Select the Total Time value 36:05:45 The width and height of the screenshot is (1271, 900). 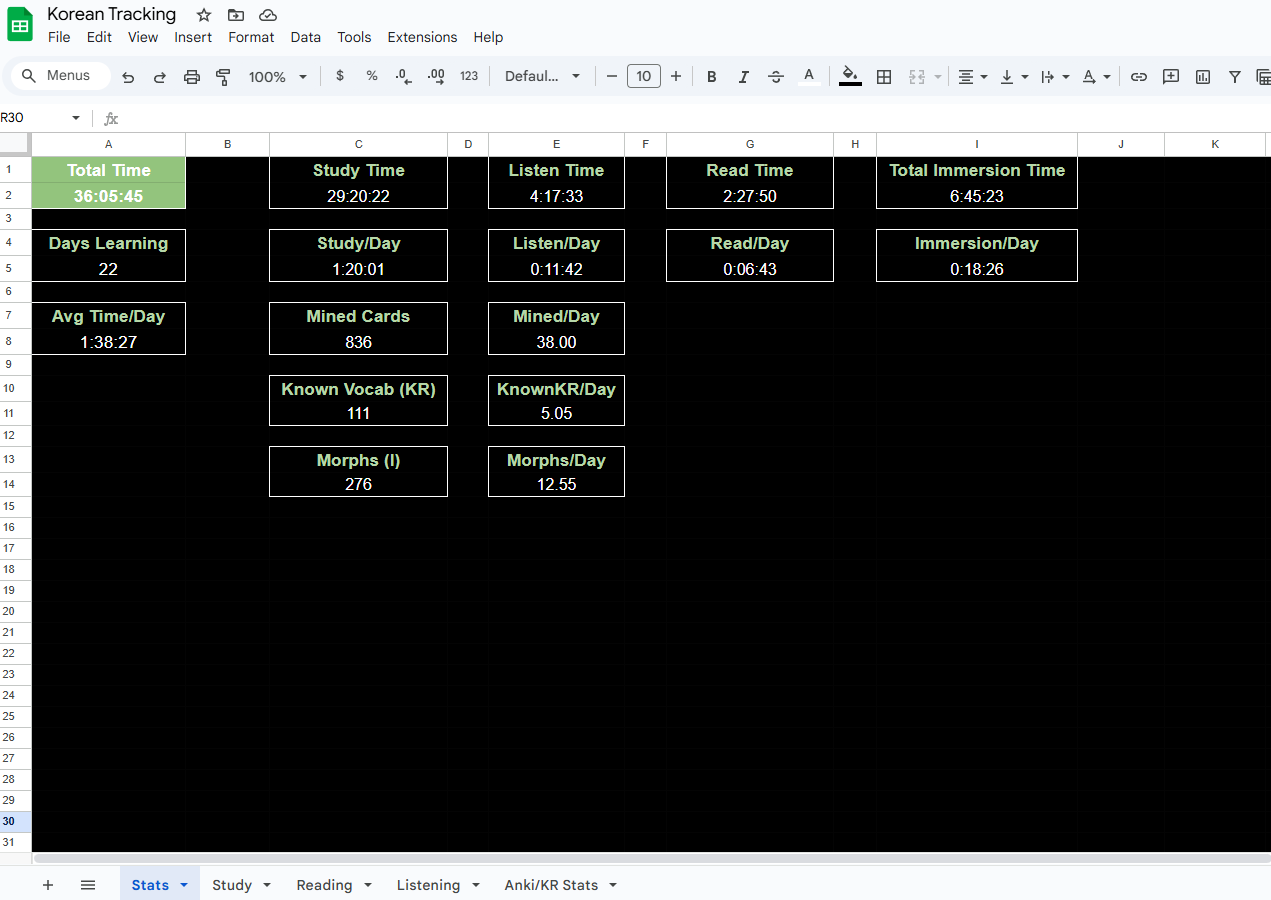(x=108, y=196)
